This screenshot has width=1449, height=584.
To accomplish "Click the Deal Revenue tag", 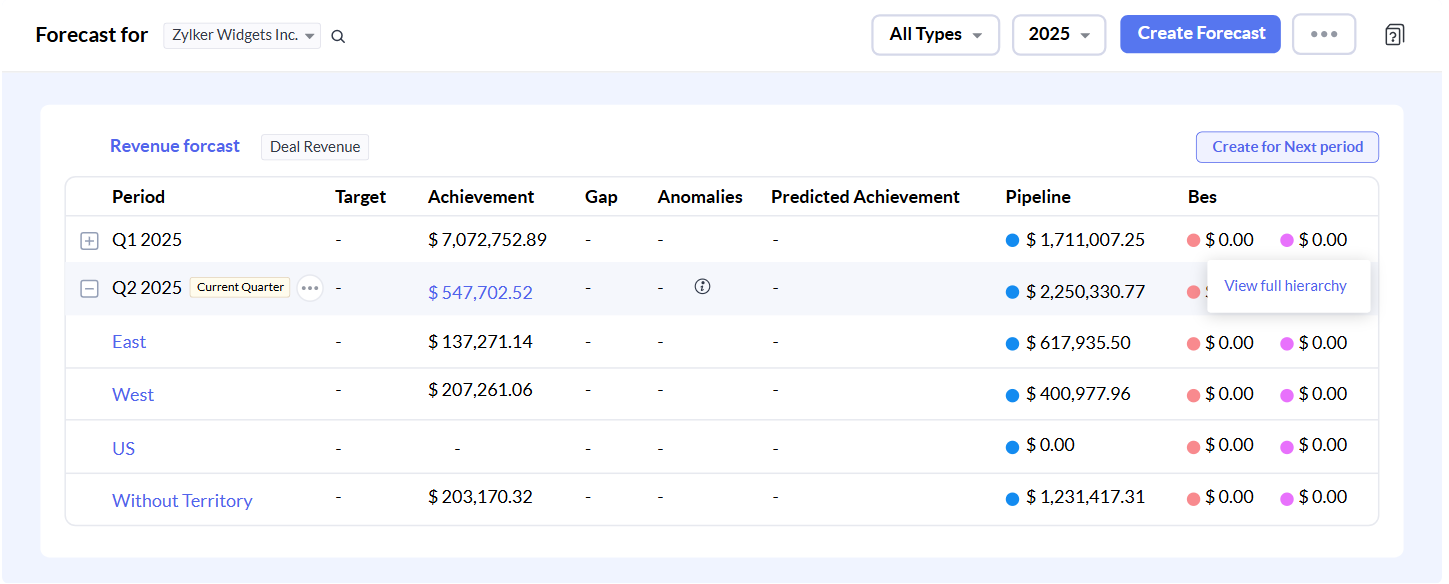I will pyautogui.click(x=315, y=147).
